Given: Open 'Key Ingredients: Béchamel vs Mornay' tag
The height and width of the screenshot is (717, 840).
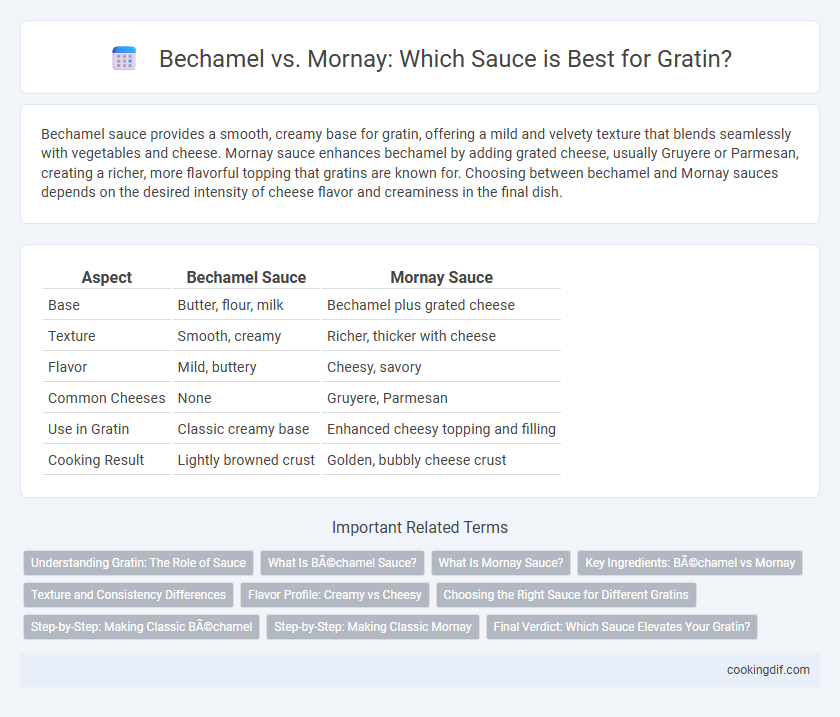Looking at the screenshot, I should (690, 563).
